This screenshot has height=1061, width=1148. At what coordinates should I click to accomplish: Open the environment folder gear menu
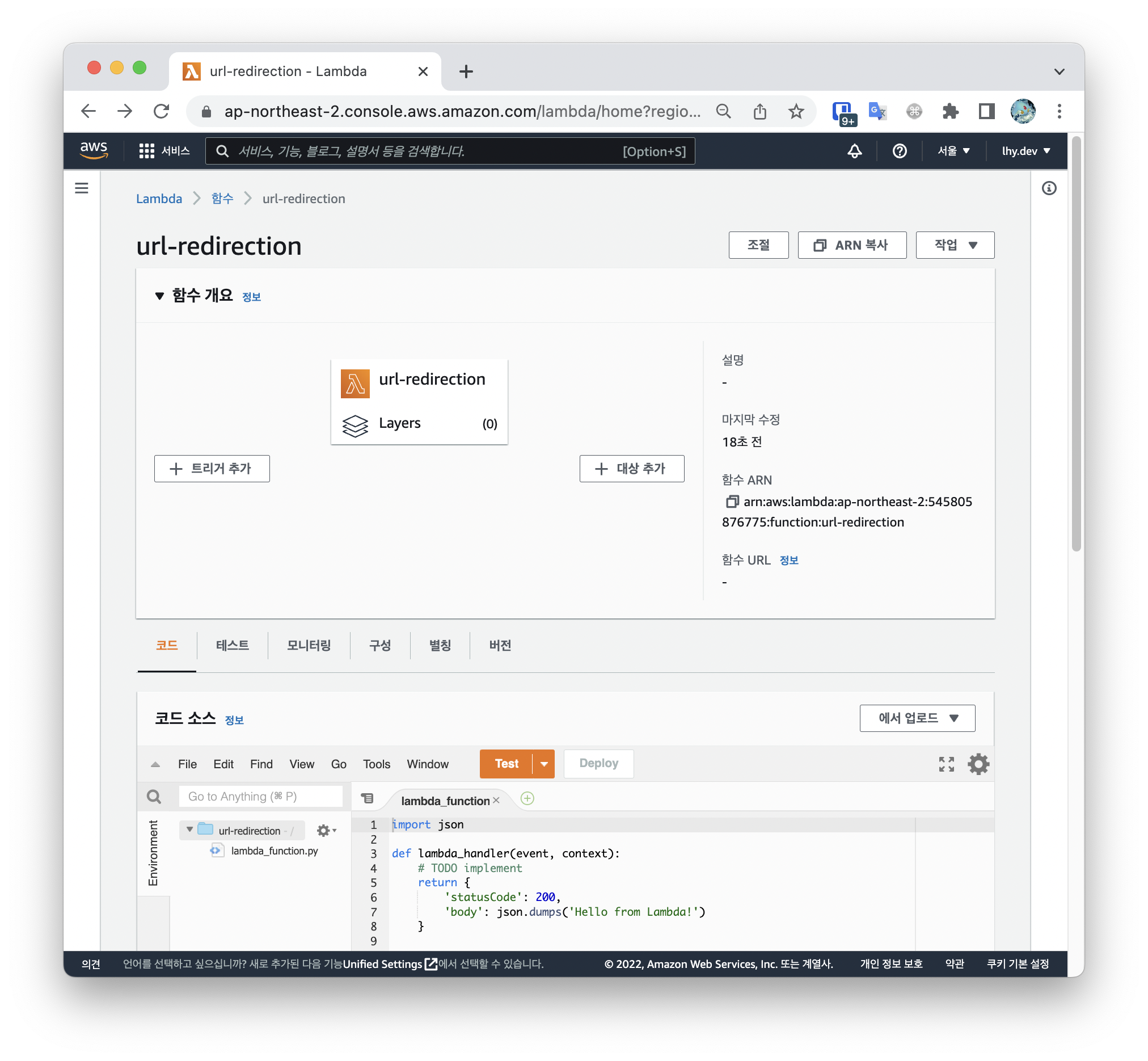click(326, 830)
